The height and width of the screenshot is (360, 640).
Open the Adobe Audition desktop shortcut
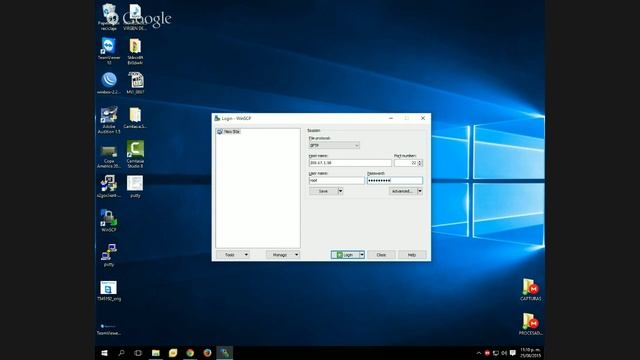click(109, 120)
